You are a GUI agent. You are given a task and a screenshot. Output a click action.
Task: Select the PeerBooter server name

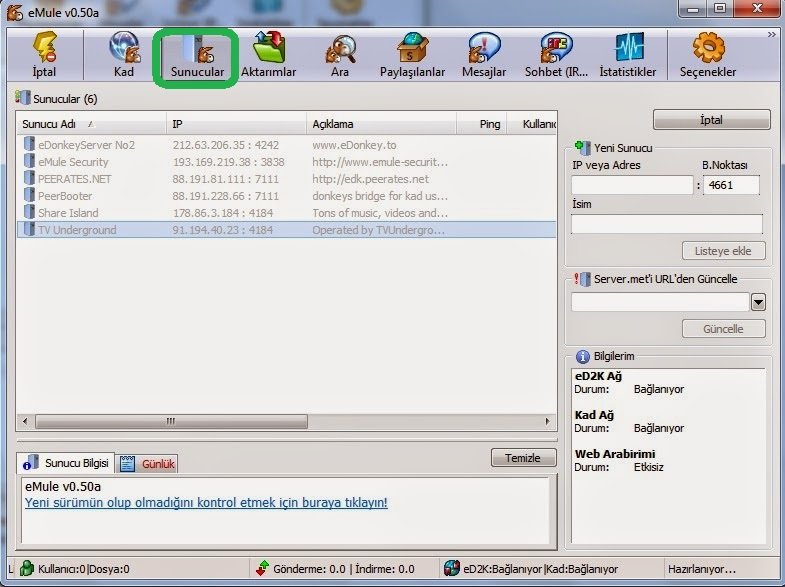point(65,196)
